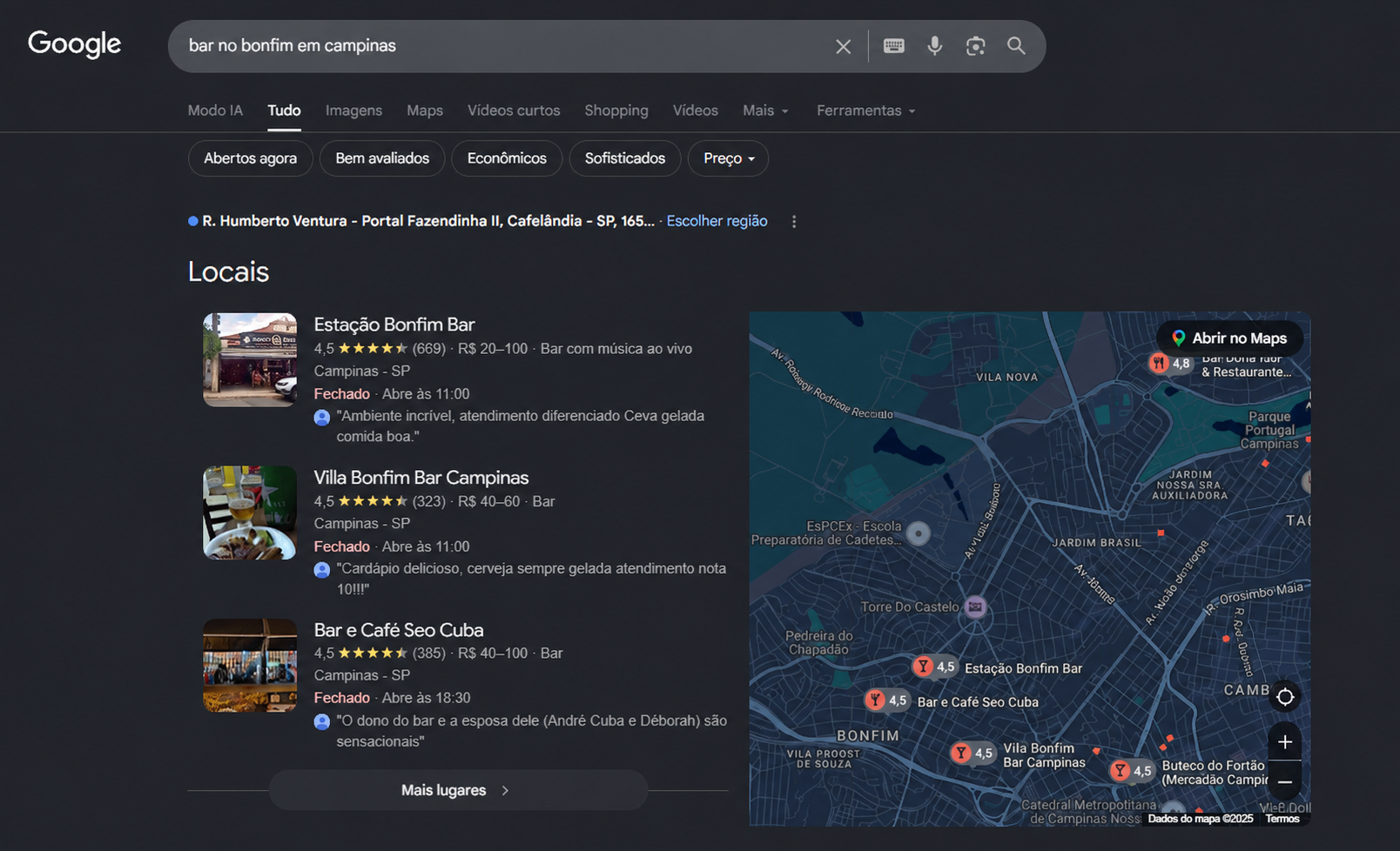Click the Pedreira do Chapadão map label
Viewport: 1400px width, 851px height.
pos(818,642)
